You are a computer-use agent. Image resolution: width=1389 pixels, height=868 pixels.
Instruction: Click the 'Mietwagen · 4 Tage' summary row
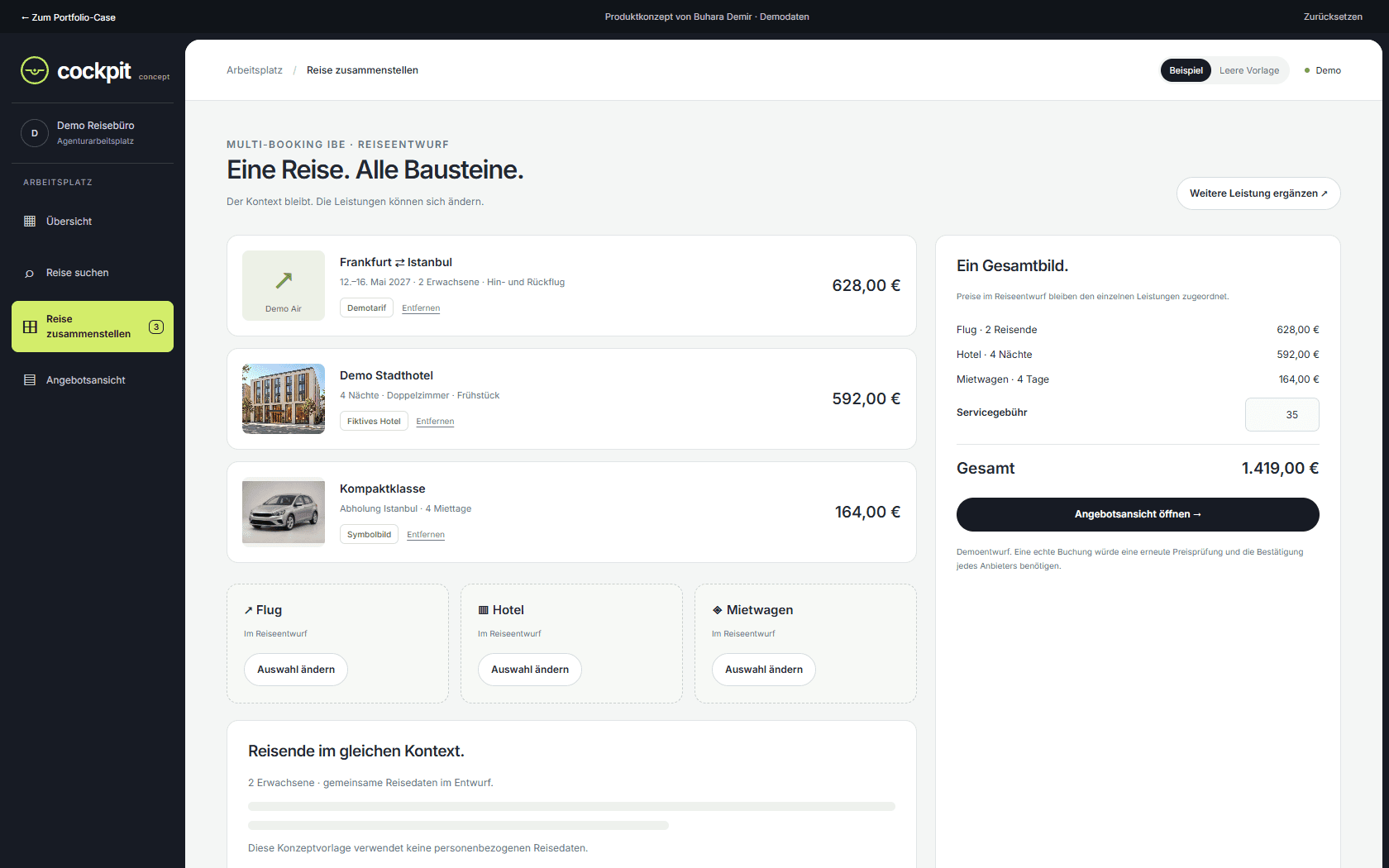coord(1138,379)
